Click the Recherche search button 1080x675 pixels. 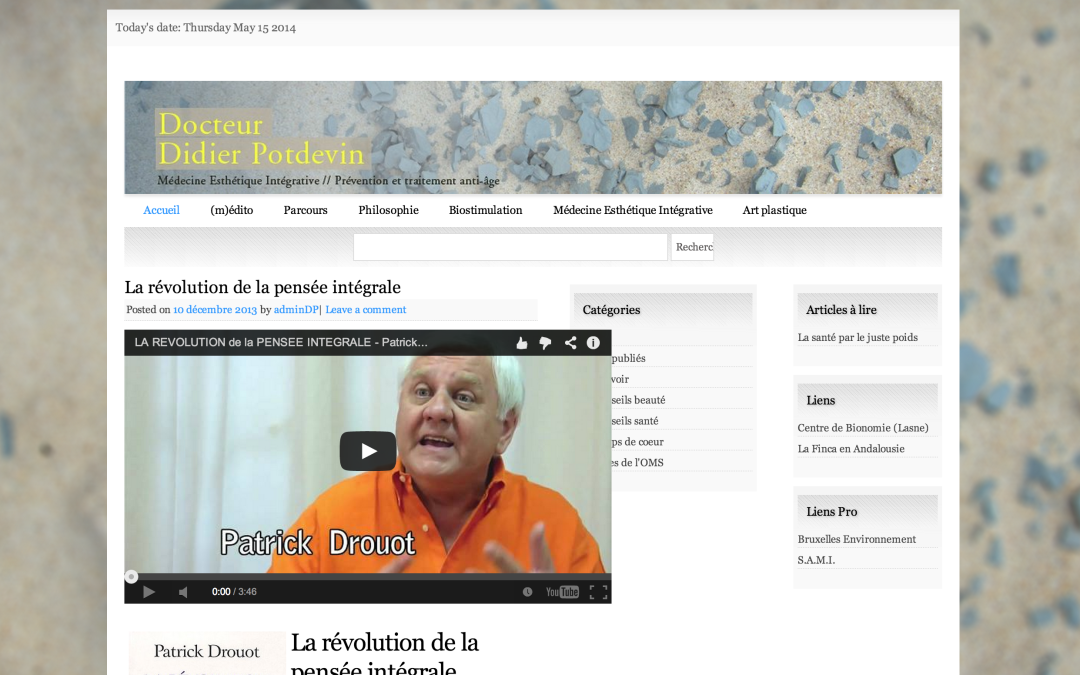click(x=693, y=247)
